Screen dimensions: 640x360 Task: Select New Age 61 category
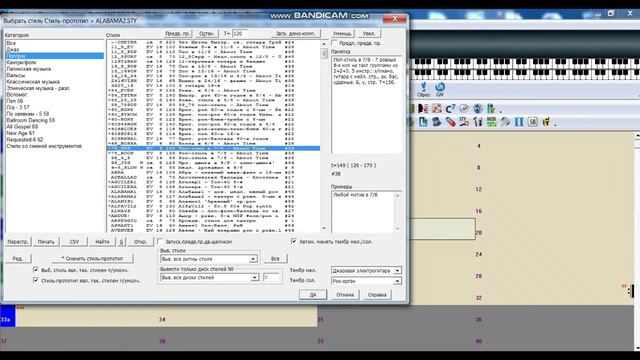(54, 133)
